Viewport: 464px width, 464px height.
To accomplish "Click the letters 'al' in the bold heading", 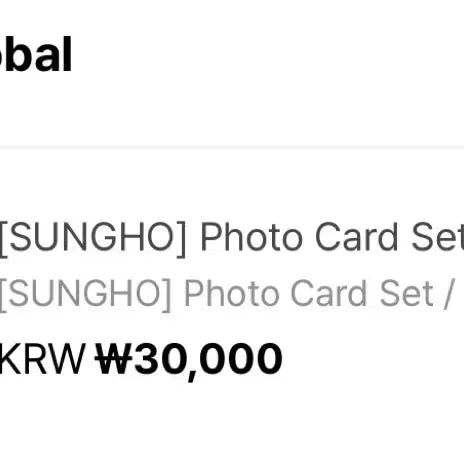I will coord(55,54).
